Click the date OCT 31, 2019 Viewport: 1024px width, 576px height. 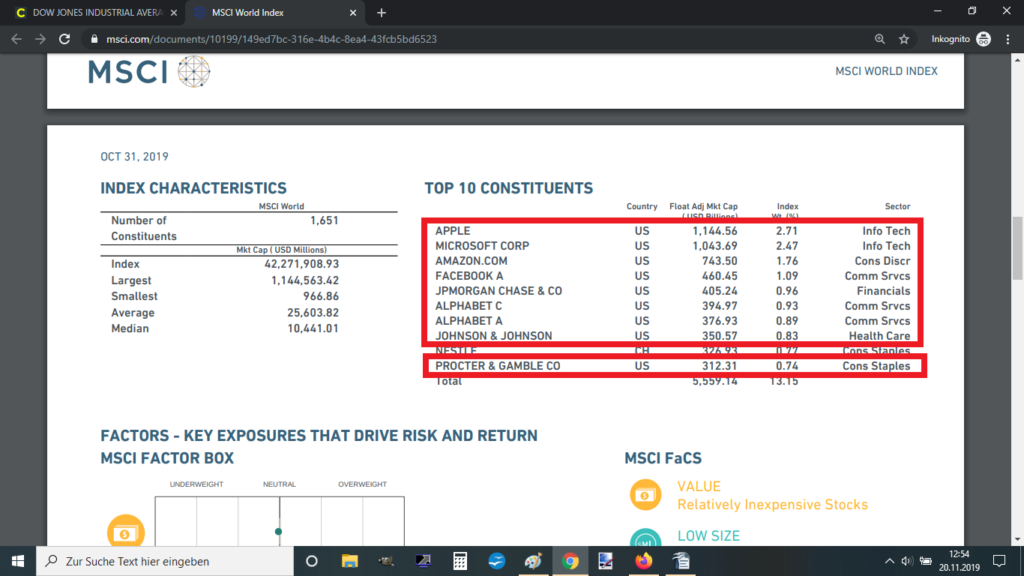[135, 157]
